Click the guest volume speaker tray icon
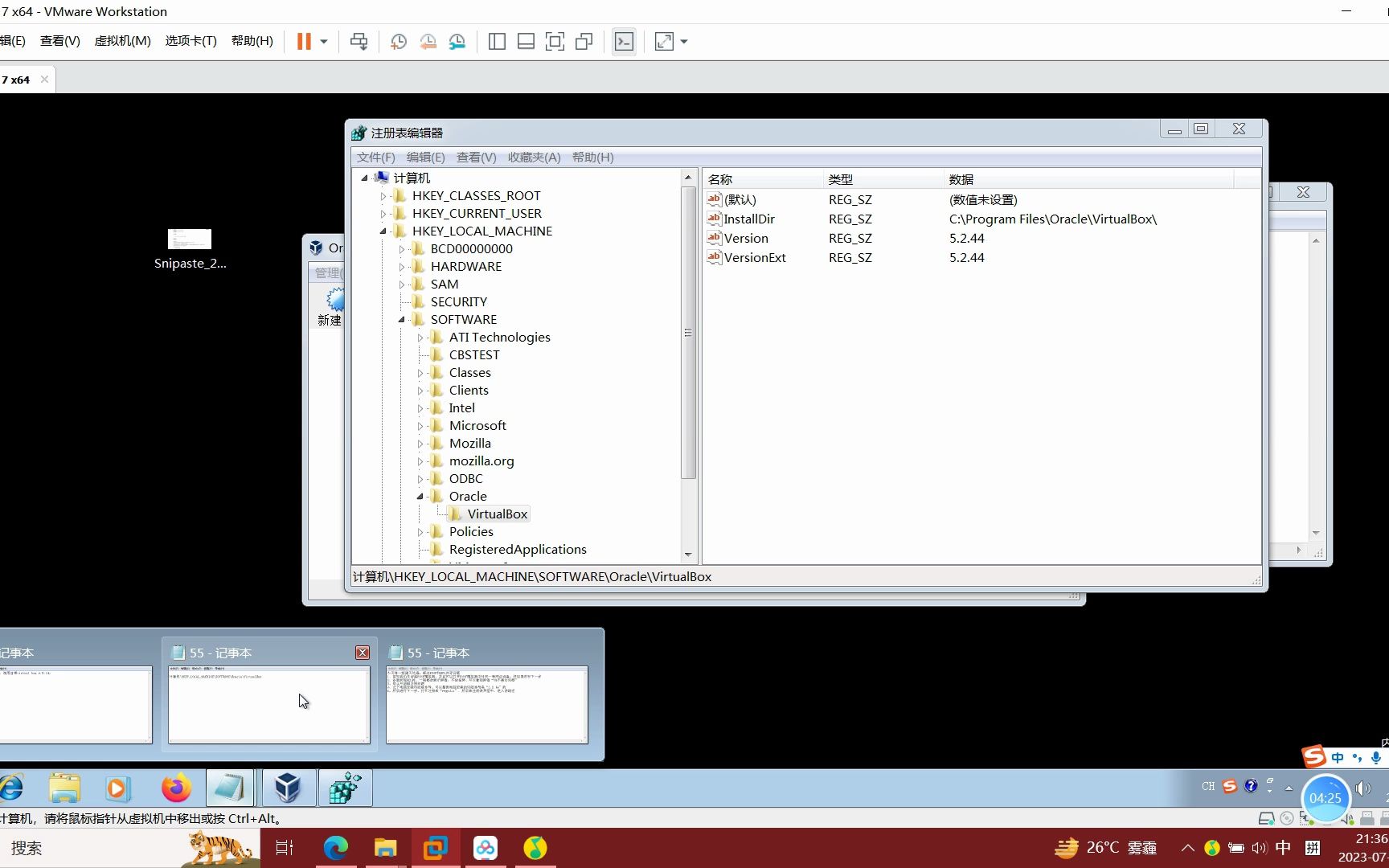 [x=1363, y=788]
